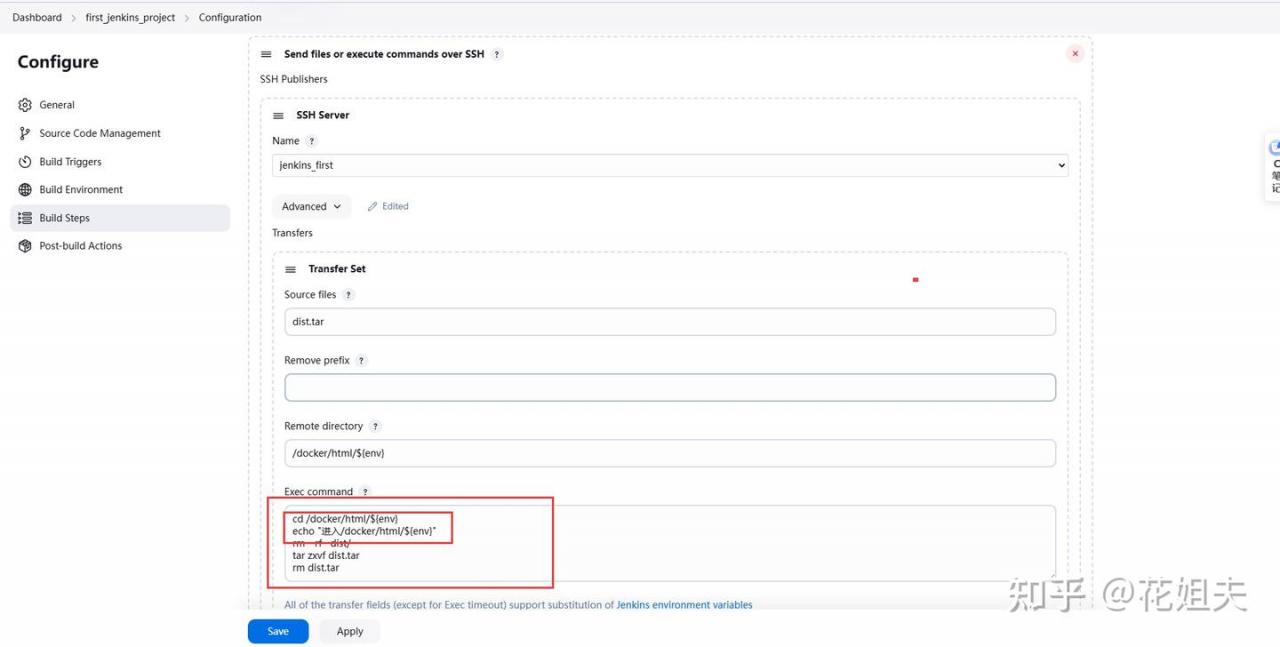
Task: Open the SSH Server Name dropdown
Action: [670, 165]
